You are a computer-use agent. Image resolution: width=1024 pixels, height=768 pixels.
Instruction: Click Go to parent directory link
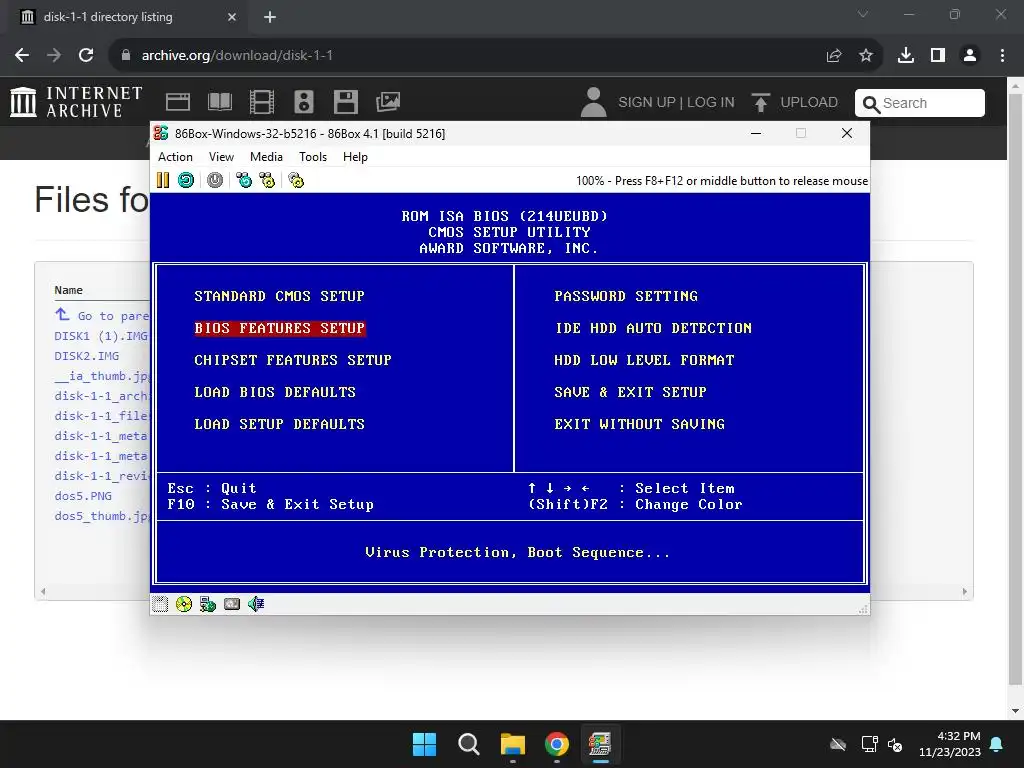click(x=102, y=315)
